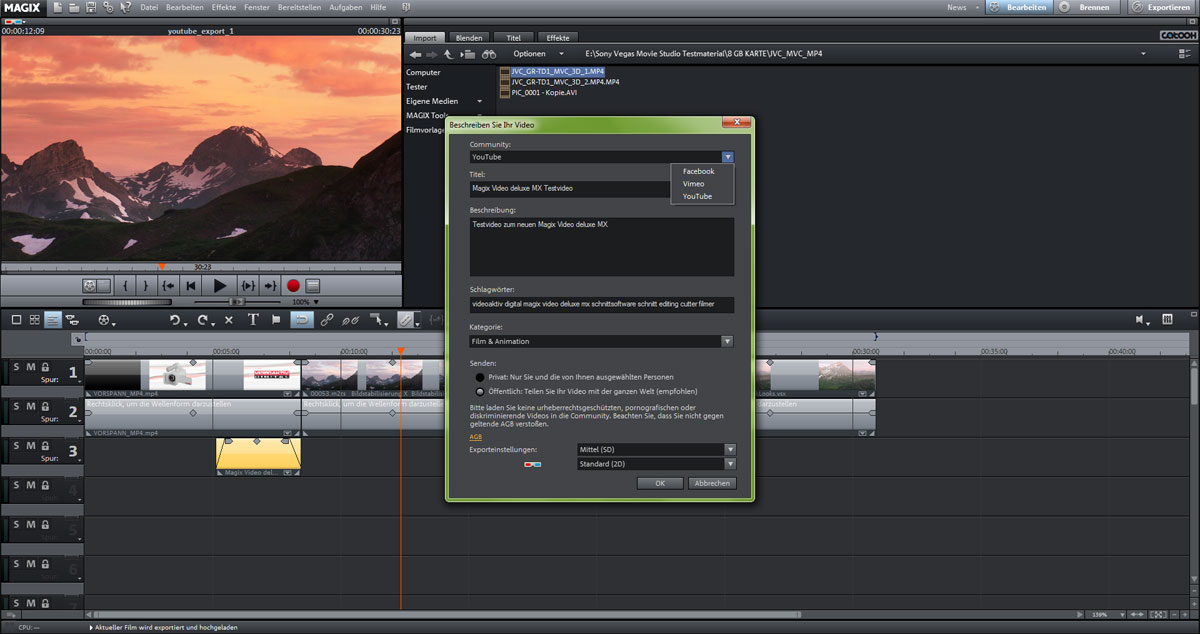This screenshot has width=1200, height=634.
Task: Open the Effekte menu in the menu bar
Action: point(224,7)
